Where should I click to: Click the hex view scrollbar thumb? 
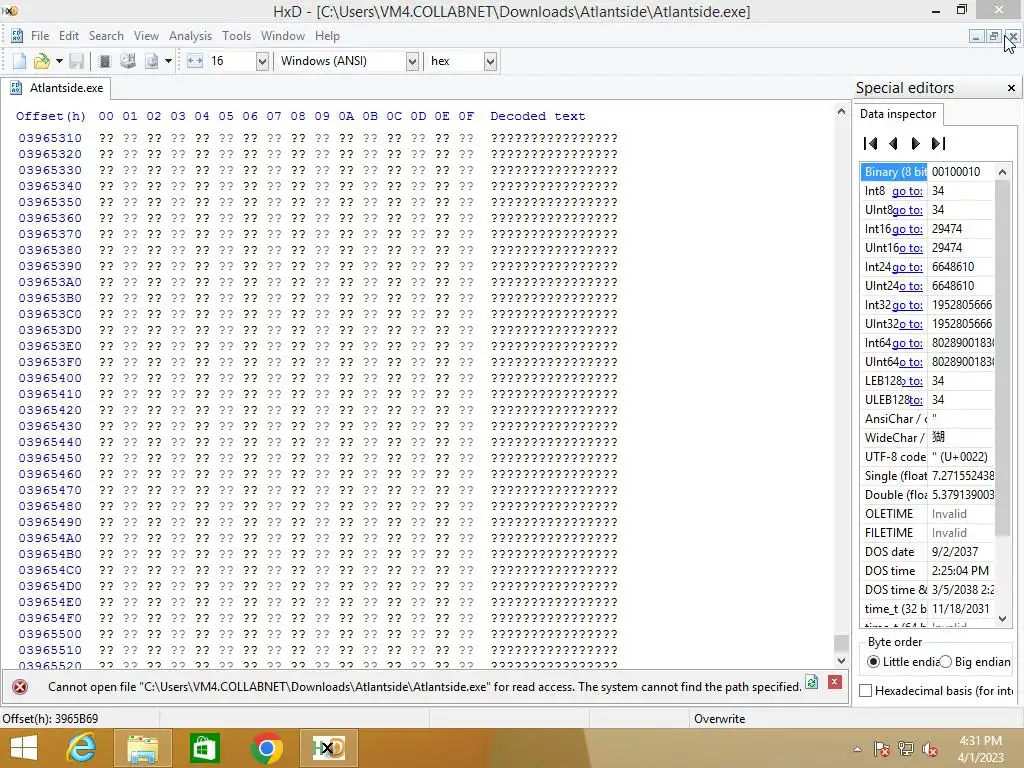[841, 642]
